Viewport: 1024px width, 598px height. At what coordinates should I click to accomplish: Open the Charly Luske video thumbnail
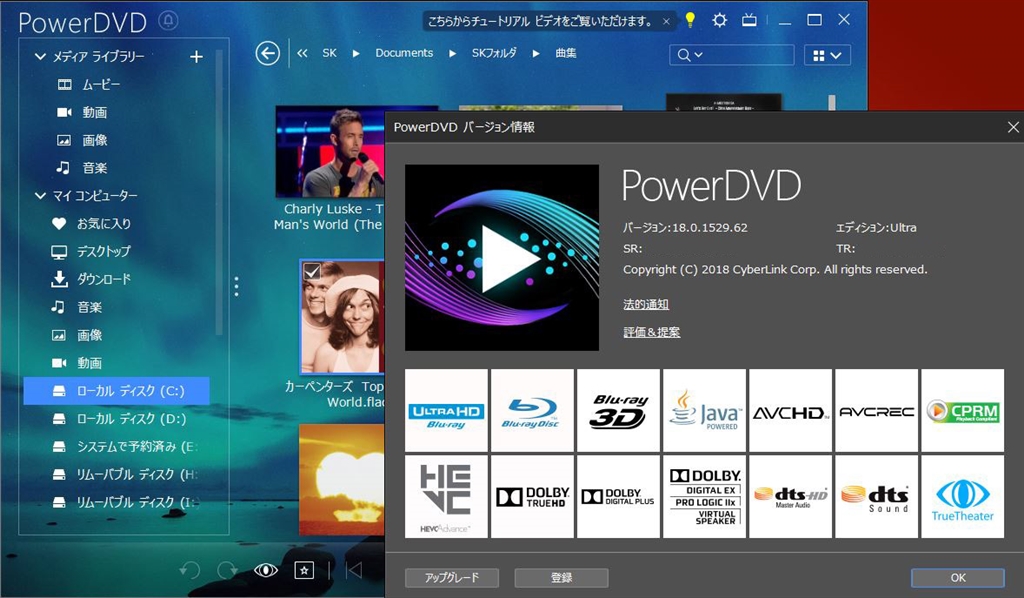coord(329,151)
